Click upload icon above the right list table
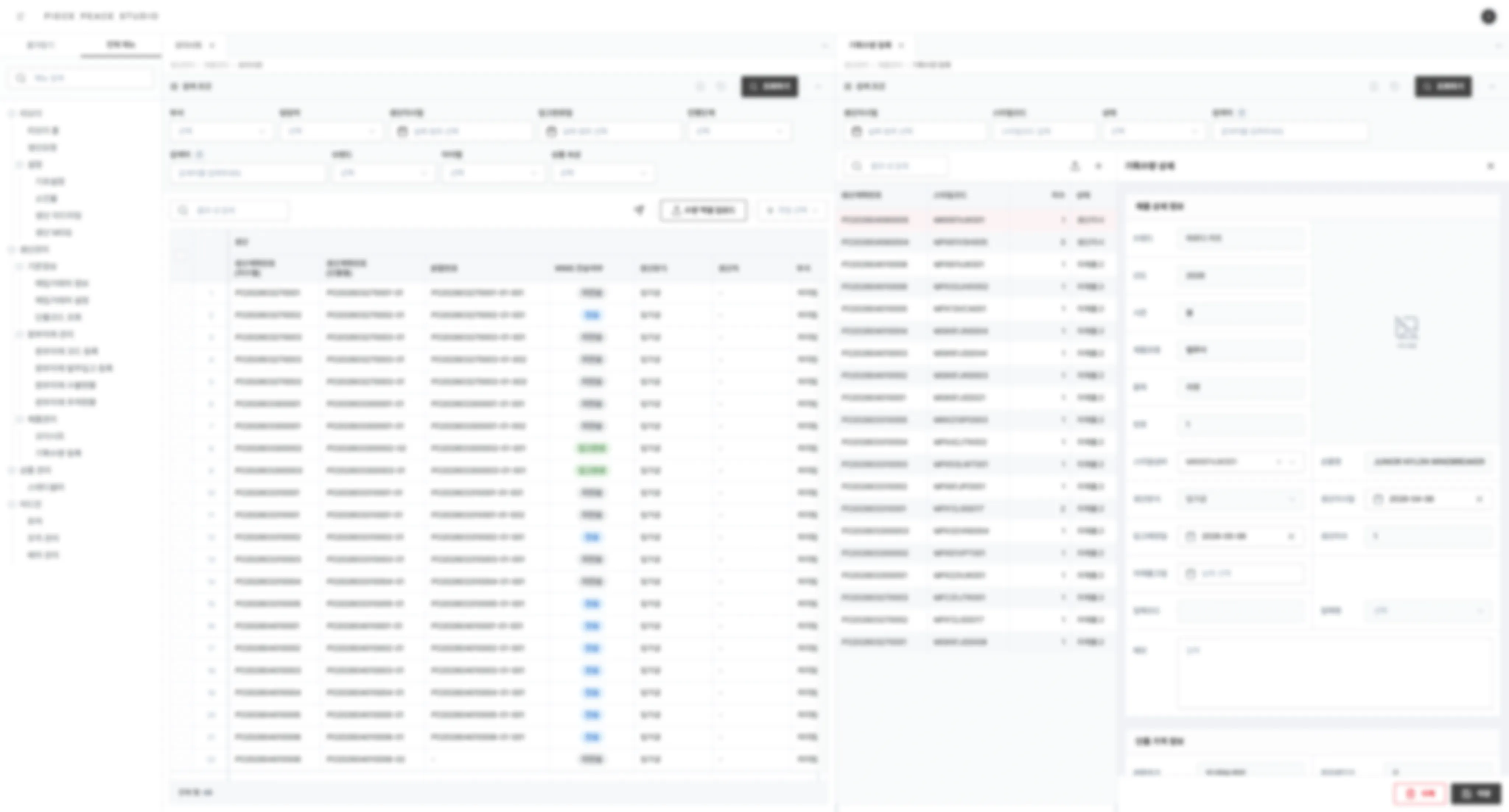 [x=1075, y=166]
